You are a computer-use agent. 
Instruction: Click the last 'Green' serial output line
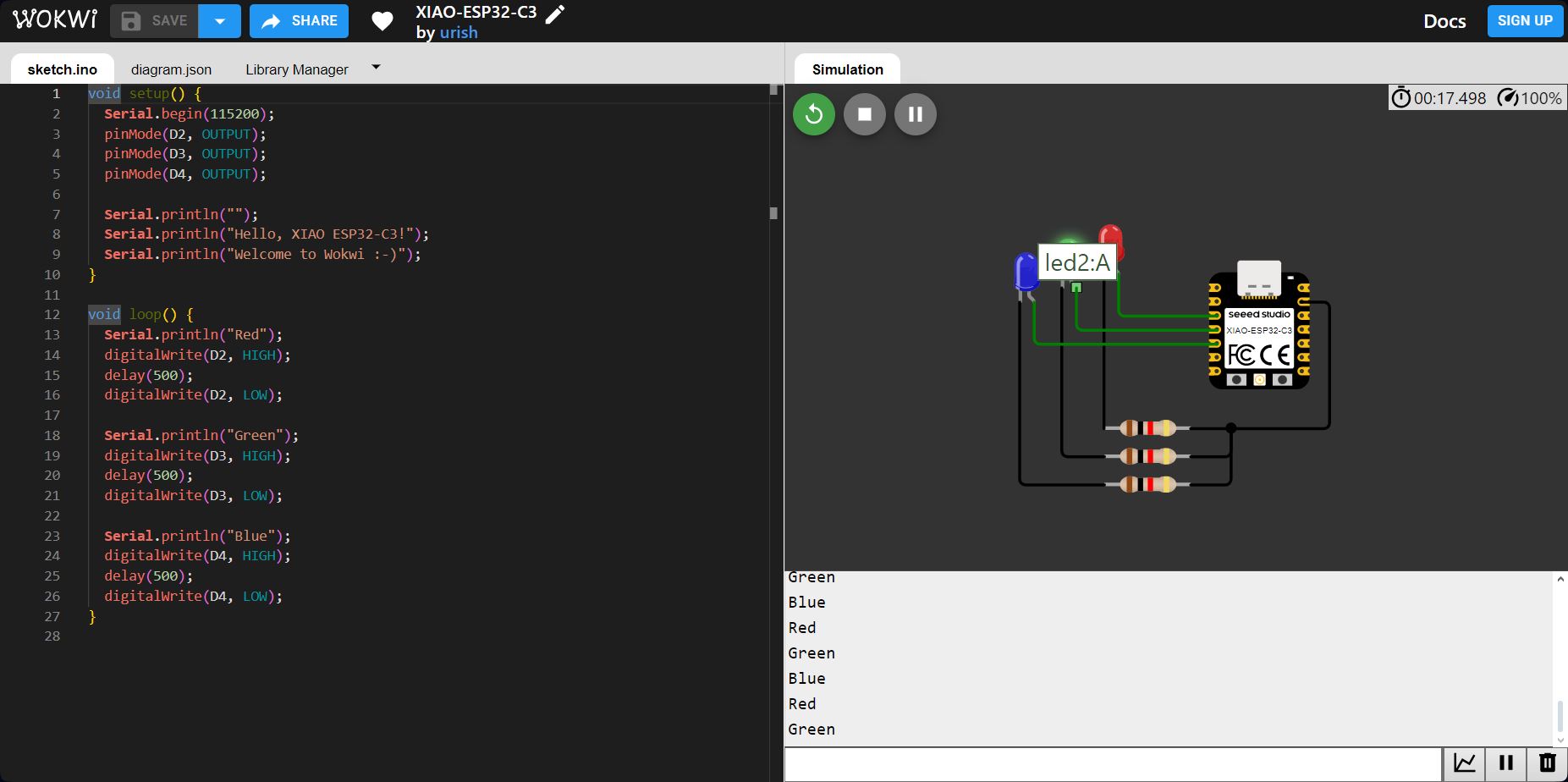point(812,730)
